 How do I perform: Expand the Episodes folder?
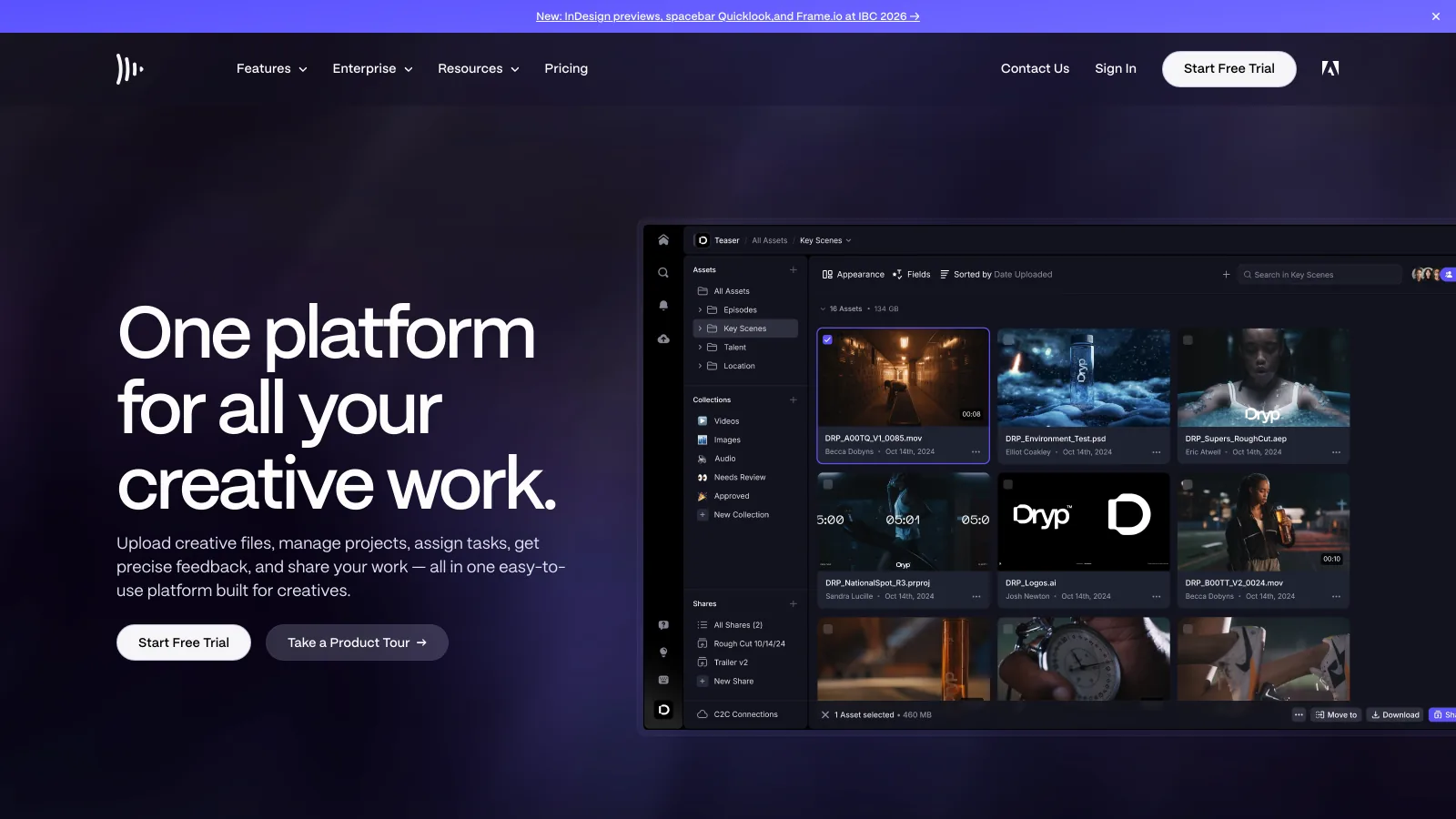(700, 310)
